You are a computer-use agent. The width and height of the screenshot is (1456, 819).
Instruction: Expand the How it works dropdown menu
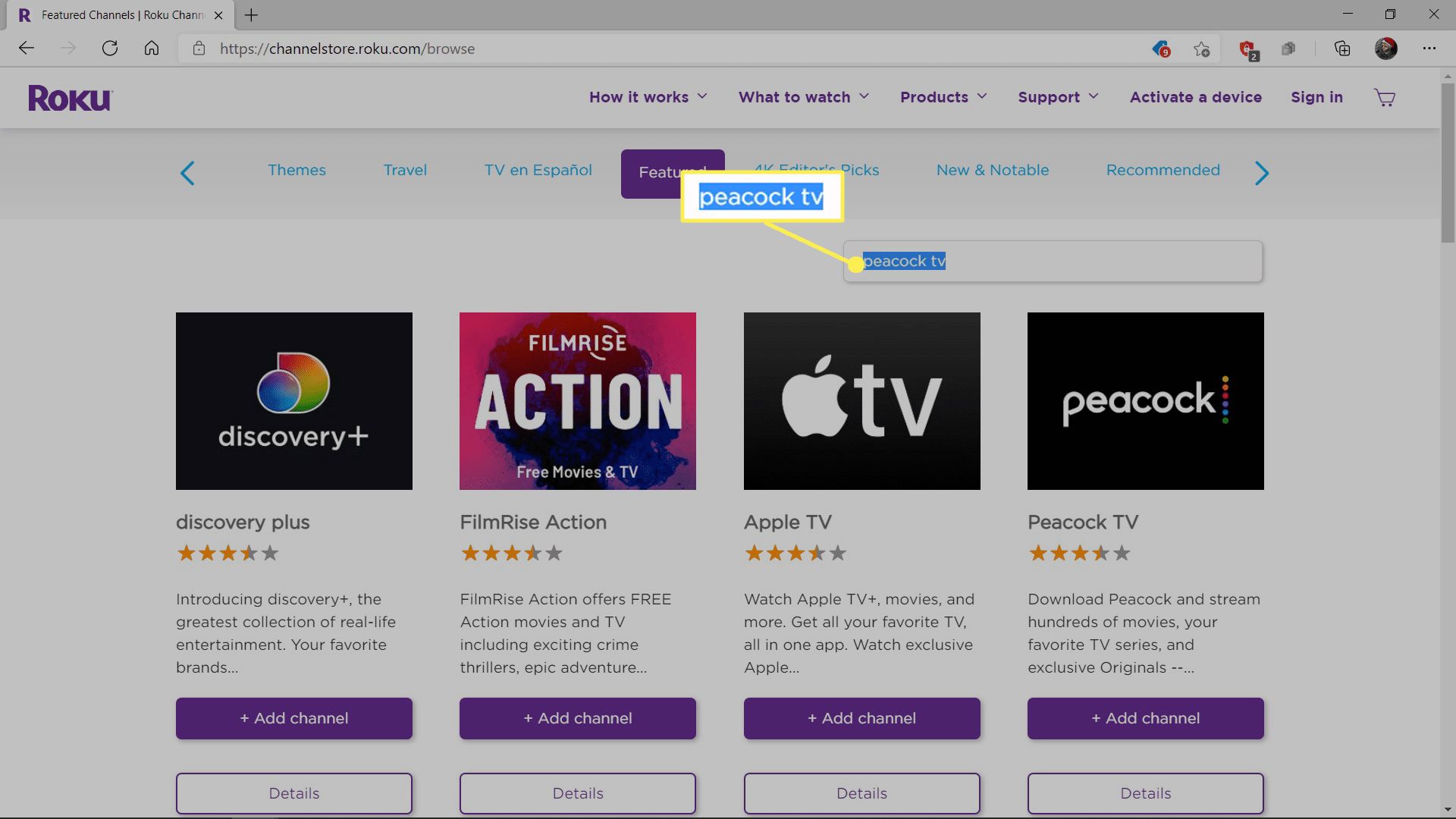coord(647,97)
